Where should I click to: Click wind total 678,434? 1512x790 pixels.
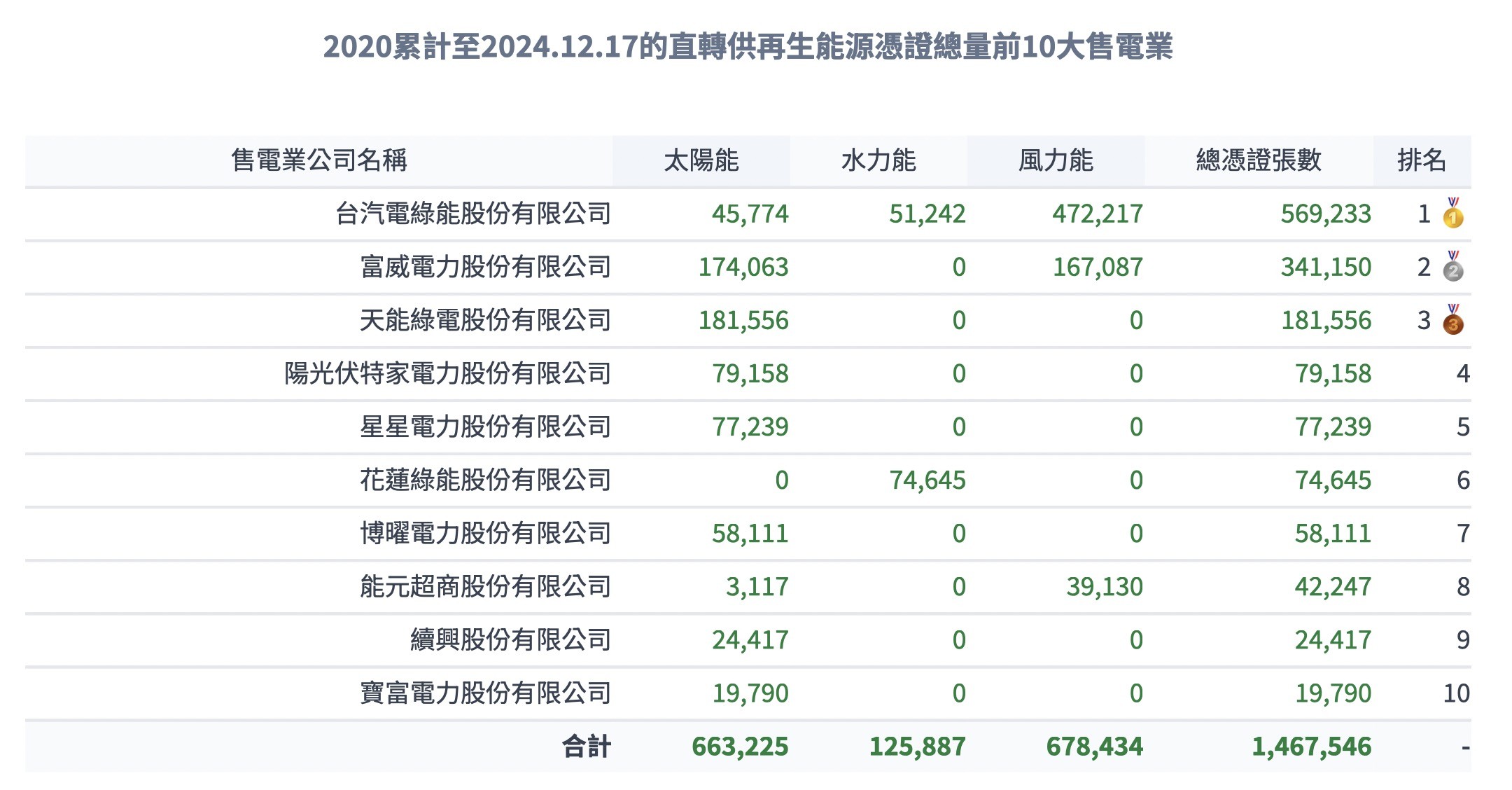coord(1095,747)
